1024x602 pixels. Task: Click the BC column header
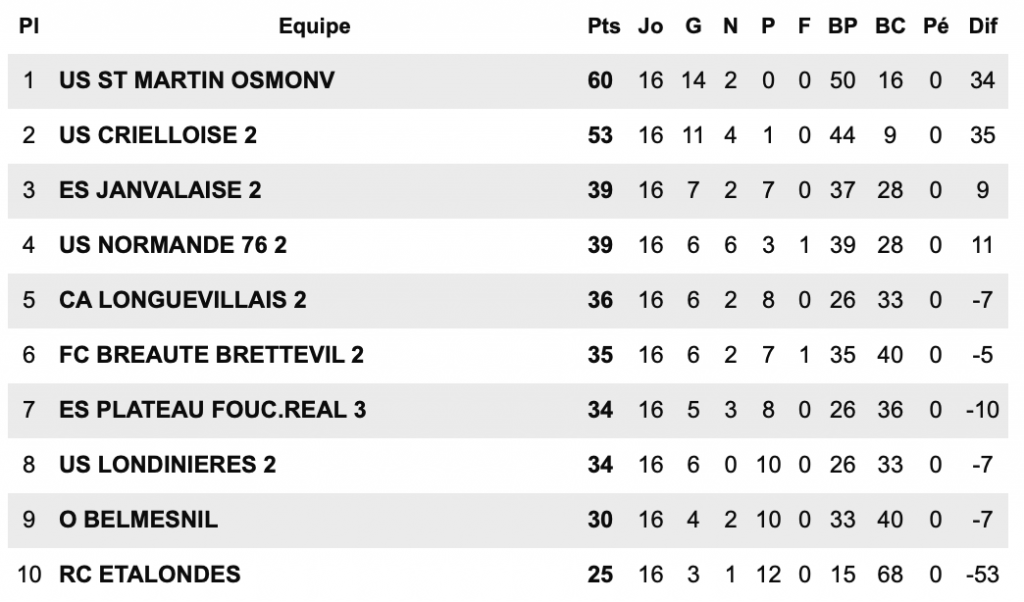click(x=890, y=26)
